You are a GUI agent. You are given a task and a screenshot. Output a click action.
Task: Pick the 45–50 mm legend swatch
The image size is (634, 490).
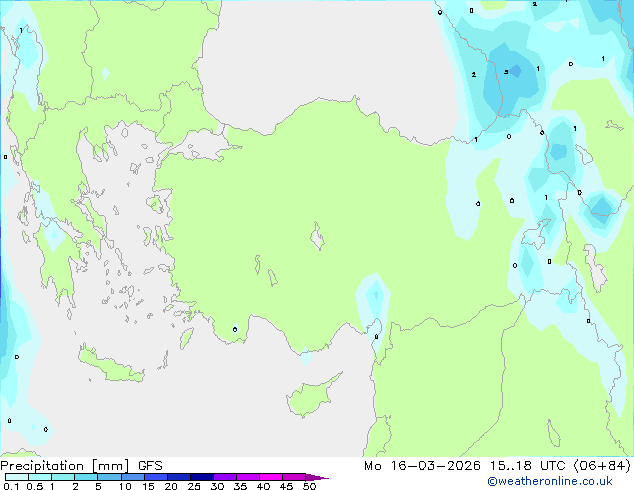[294, 477]
